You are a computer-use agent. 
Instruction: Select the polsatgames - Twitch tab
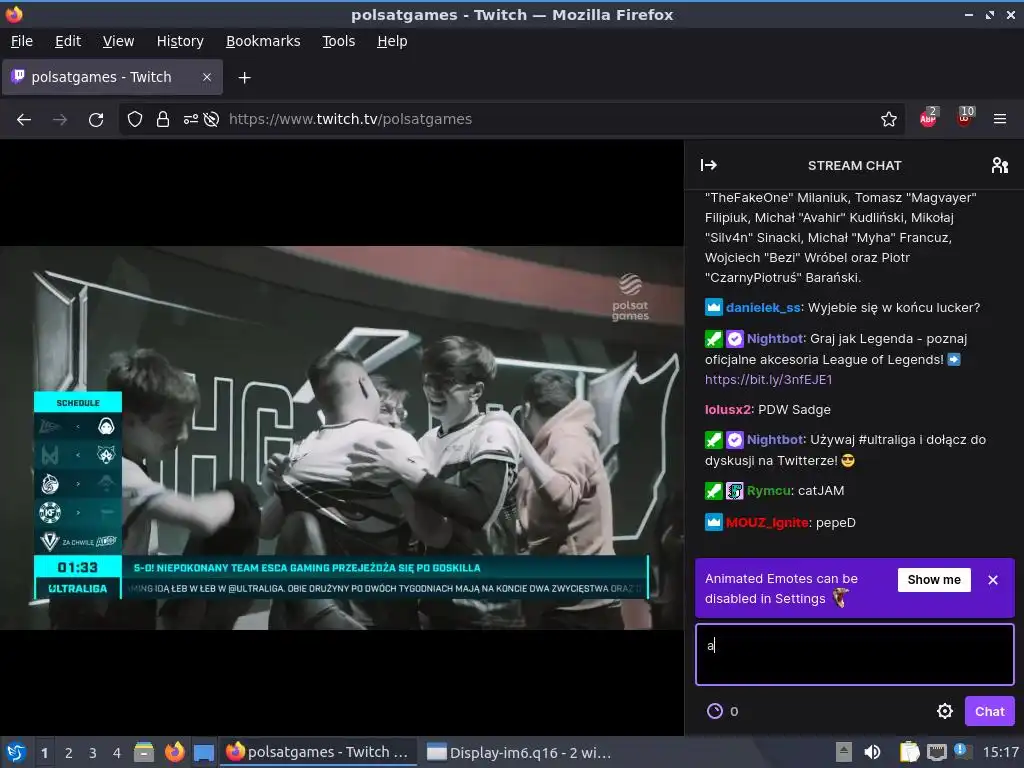[x=112, y=77]
